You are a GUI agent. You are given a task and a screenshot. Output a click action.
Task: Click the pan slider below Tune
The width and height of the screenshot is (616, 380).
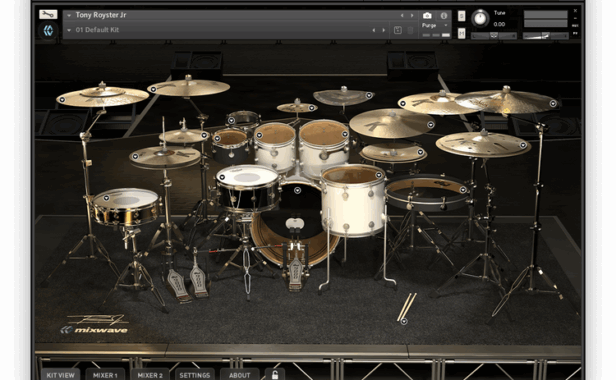(x=494, y=36)
